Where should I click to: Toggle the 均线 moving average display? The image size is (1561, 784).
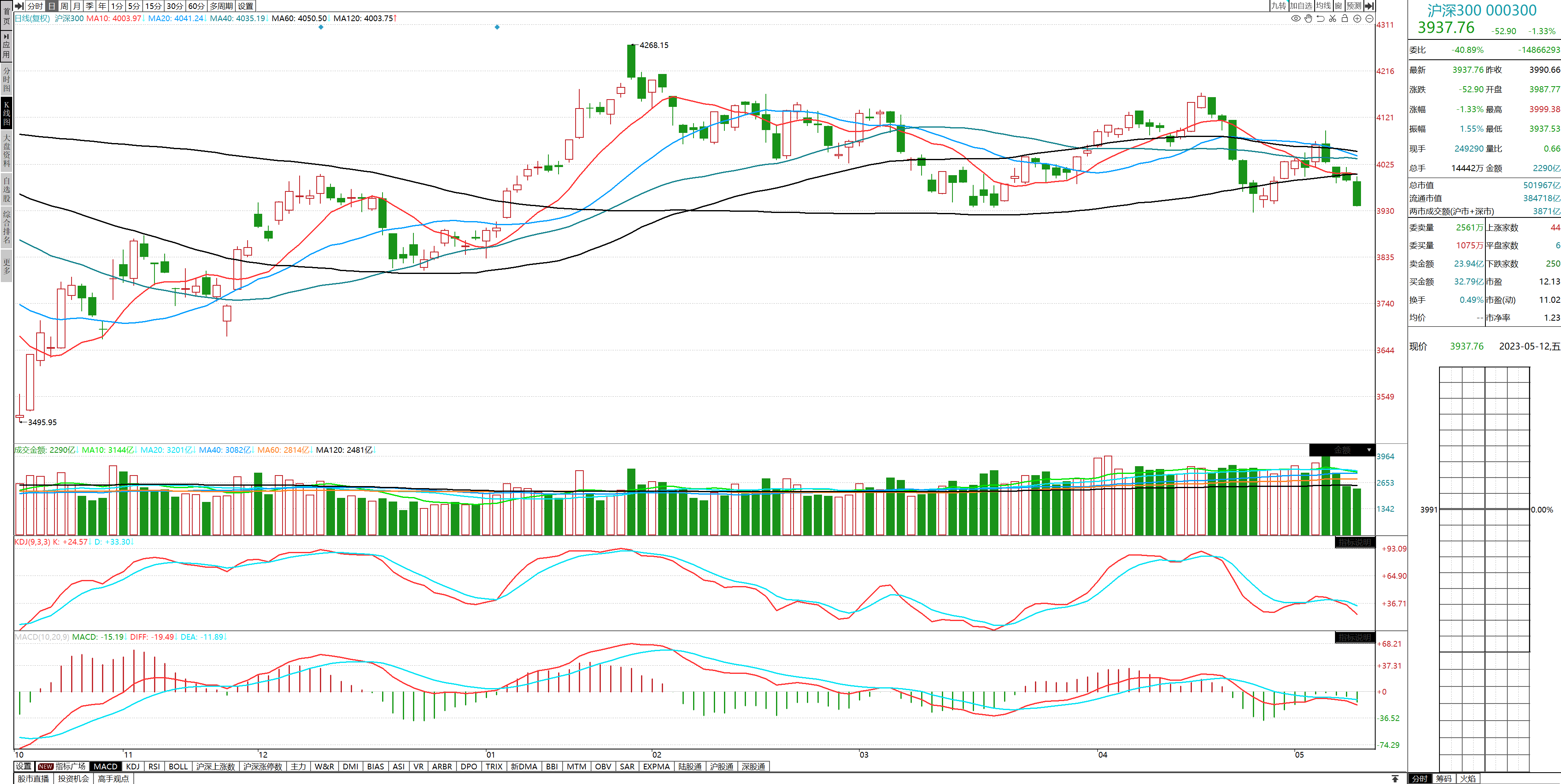pos(1324,5)
